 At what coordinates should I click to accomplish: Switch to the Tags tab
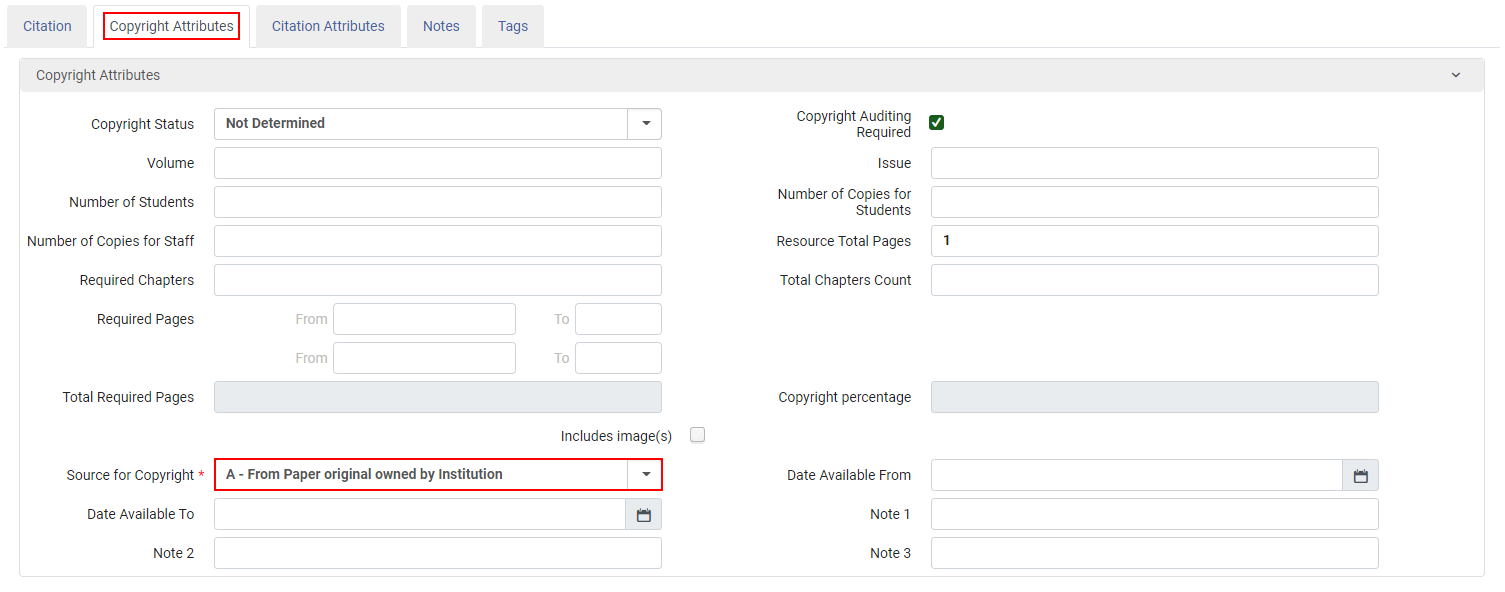point(513,26)
